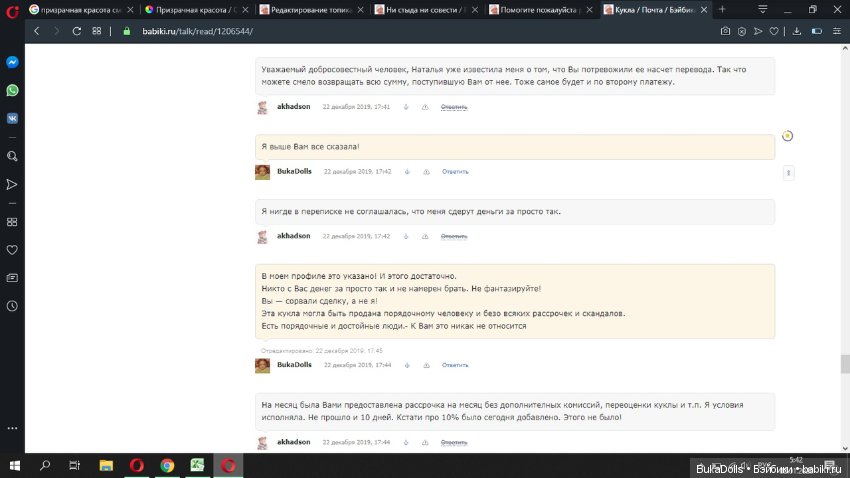Open WhatsApp in the Opera sidebar
This screenshot has width=850, height=478.
pos(12,90)
